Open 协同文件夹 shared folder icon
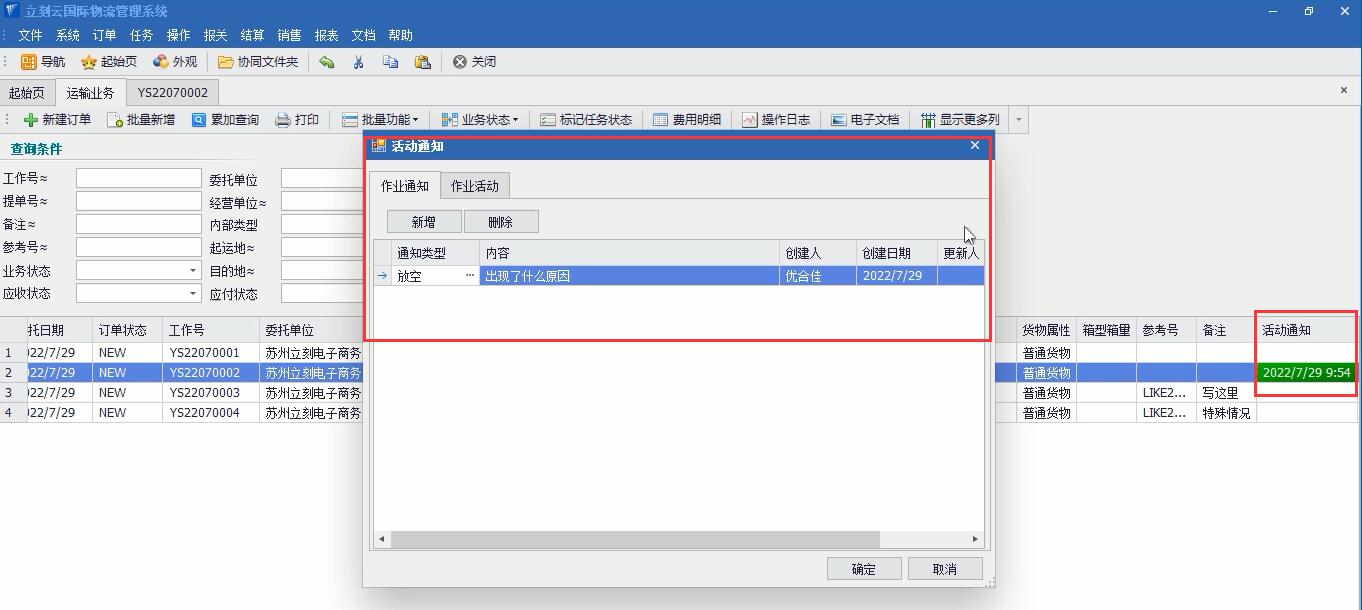The image size is (1362, 610). 226,62
